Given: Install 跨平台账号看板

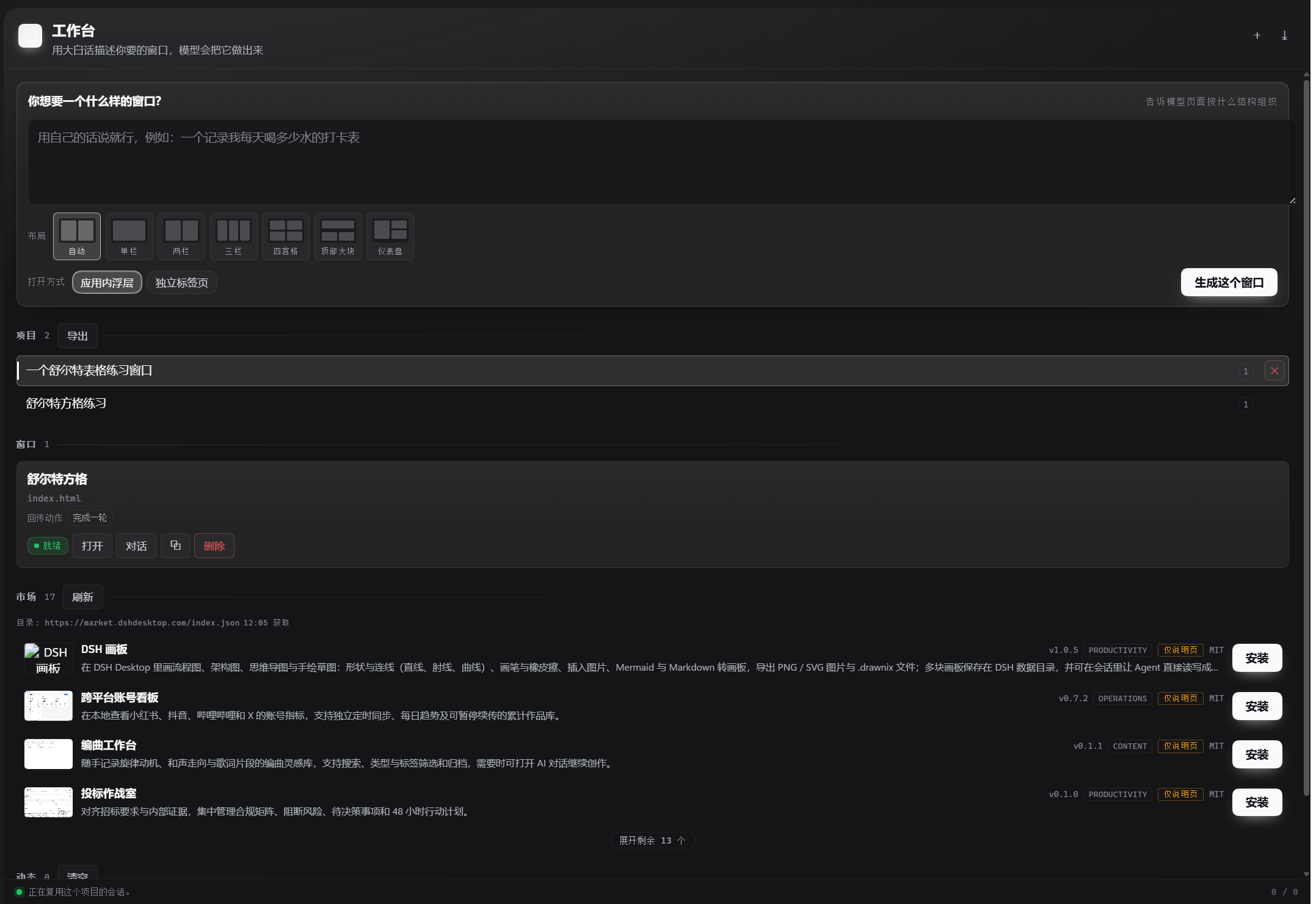Looking at the screenshot, I should [1257, 706].
